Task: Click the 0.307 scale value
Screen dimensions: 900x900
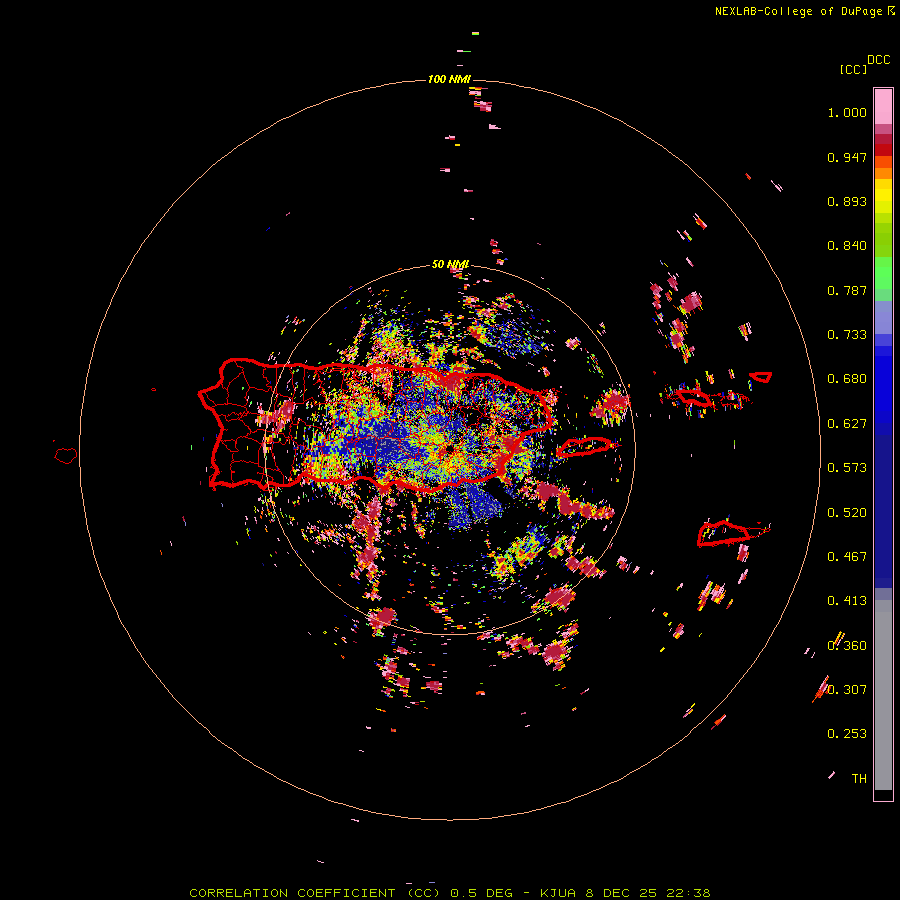Action: pos(847,690)
